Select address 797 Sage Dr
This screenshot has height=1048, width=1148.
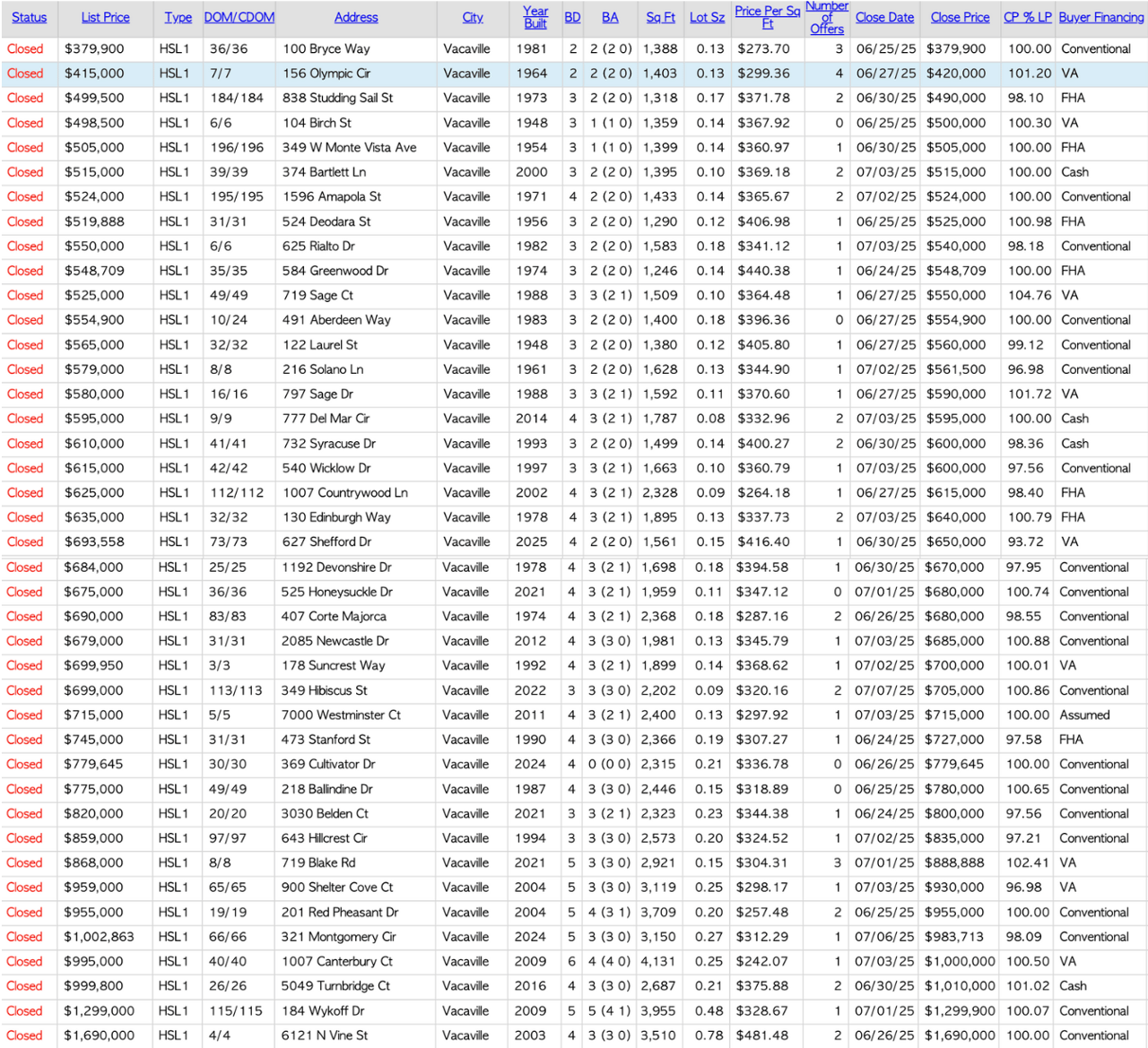[317, 394]
